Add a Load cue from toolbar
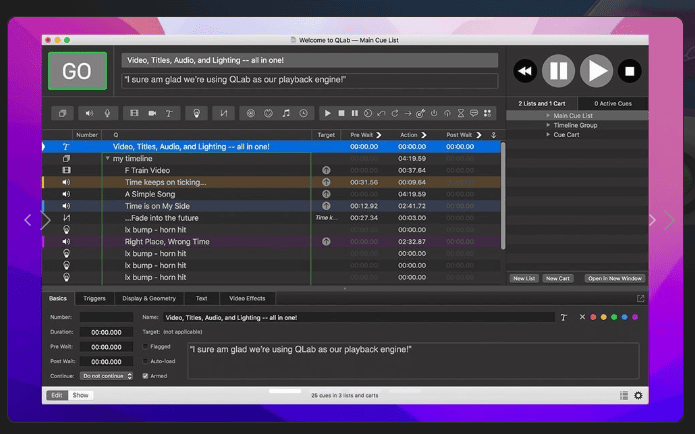695x434 pixels. [368, 113]
